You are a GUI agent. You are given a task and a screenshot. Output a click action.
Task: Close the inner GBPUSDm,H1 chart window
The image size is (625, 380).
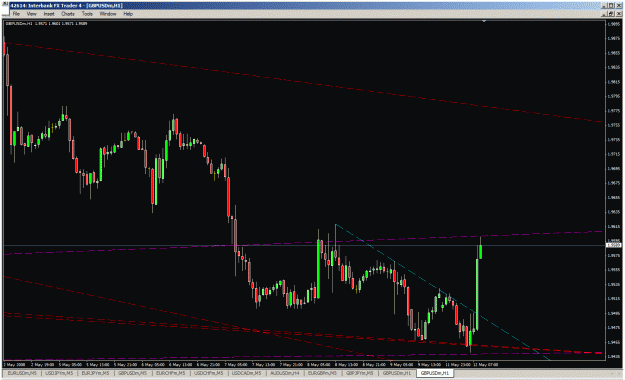619,14
